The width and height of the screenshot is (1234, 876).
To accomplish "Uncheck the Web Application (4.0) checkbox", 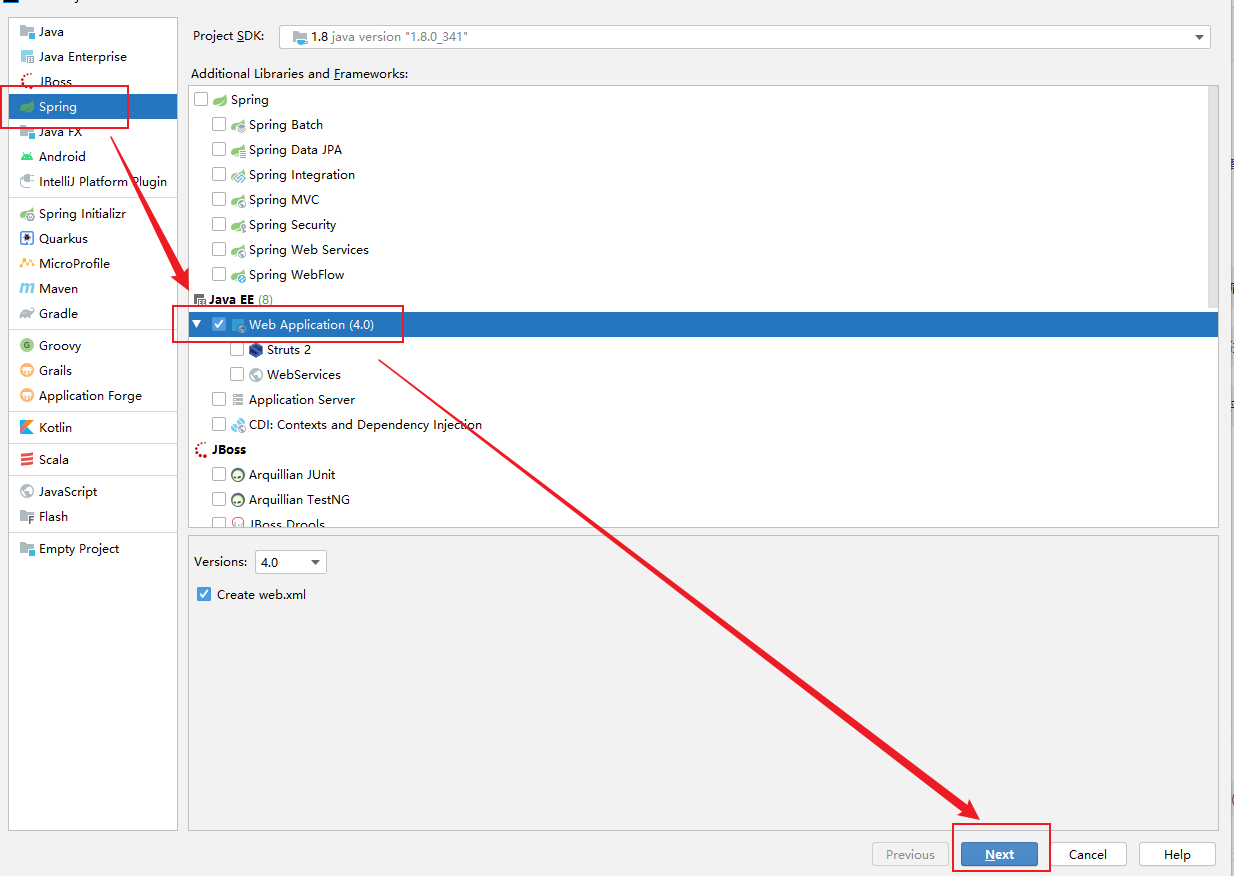I will click(219, 325).
